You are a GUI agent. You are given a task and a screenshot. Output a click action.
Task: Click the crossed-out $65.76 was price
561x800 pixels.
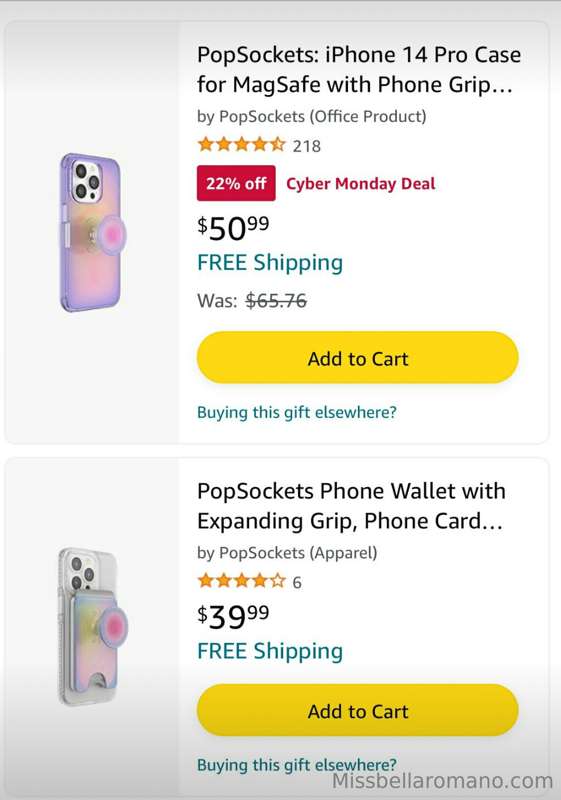tap(276, 301)
